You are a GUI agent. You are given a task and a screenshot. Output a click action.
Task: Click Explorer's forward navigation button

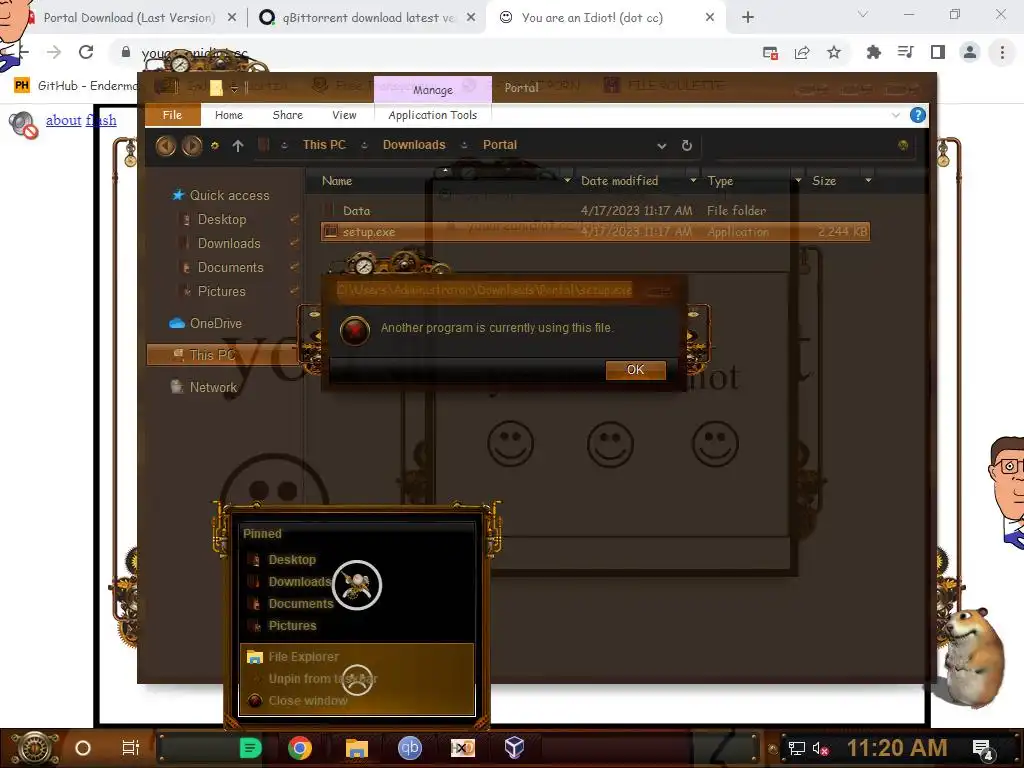[x=191, y=146]
